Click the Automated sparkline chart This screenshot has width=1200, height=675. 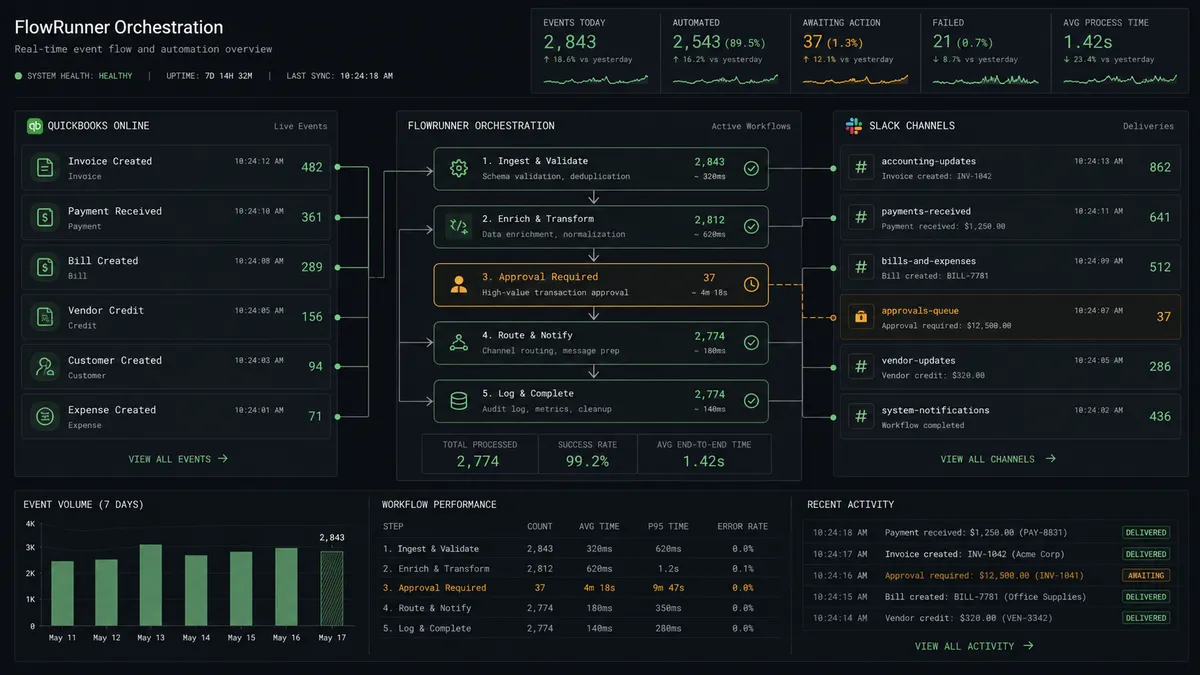click(x=725, y=79)
